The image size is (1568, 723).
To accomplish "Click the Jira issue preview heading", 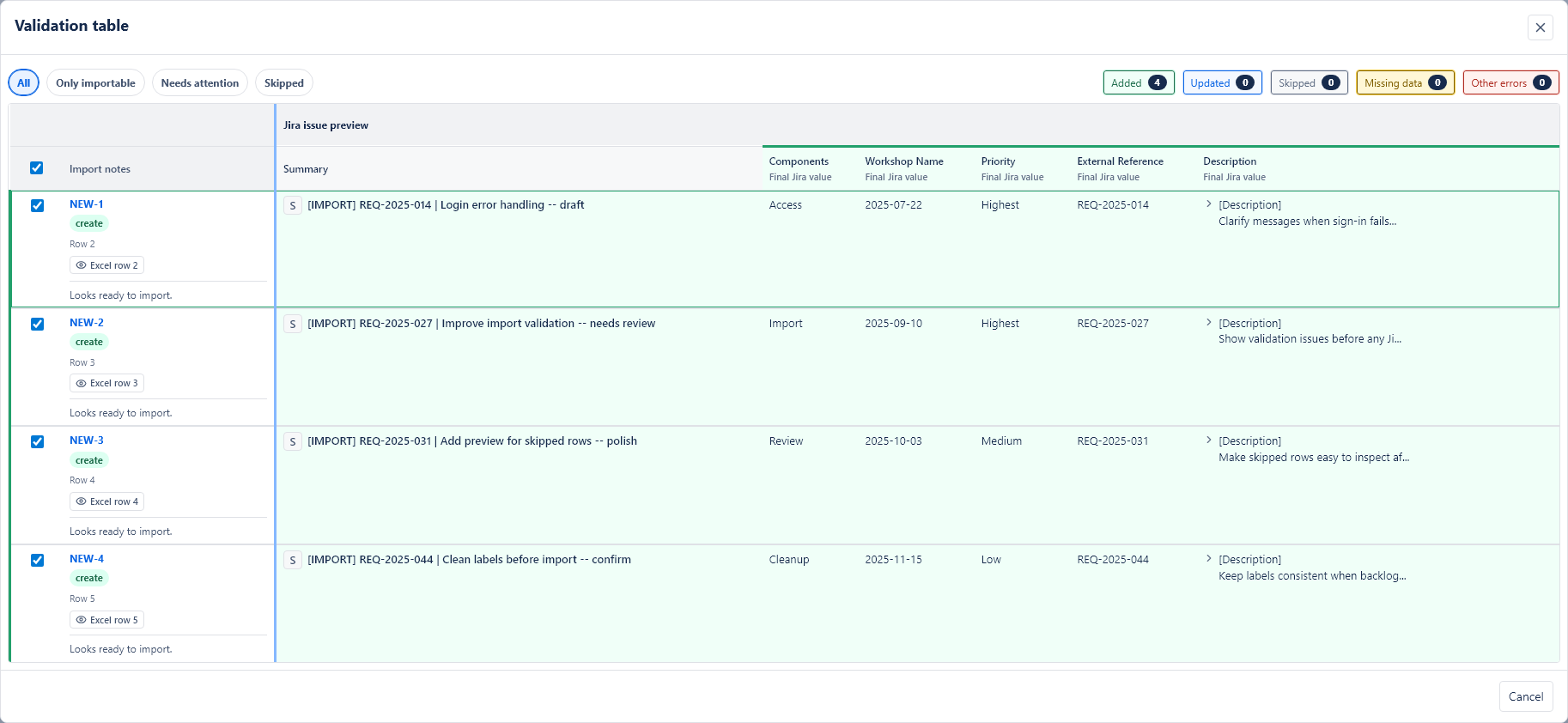I will (325, 125).
